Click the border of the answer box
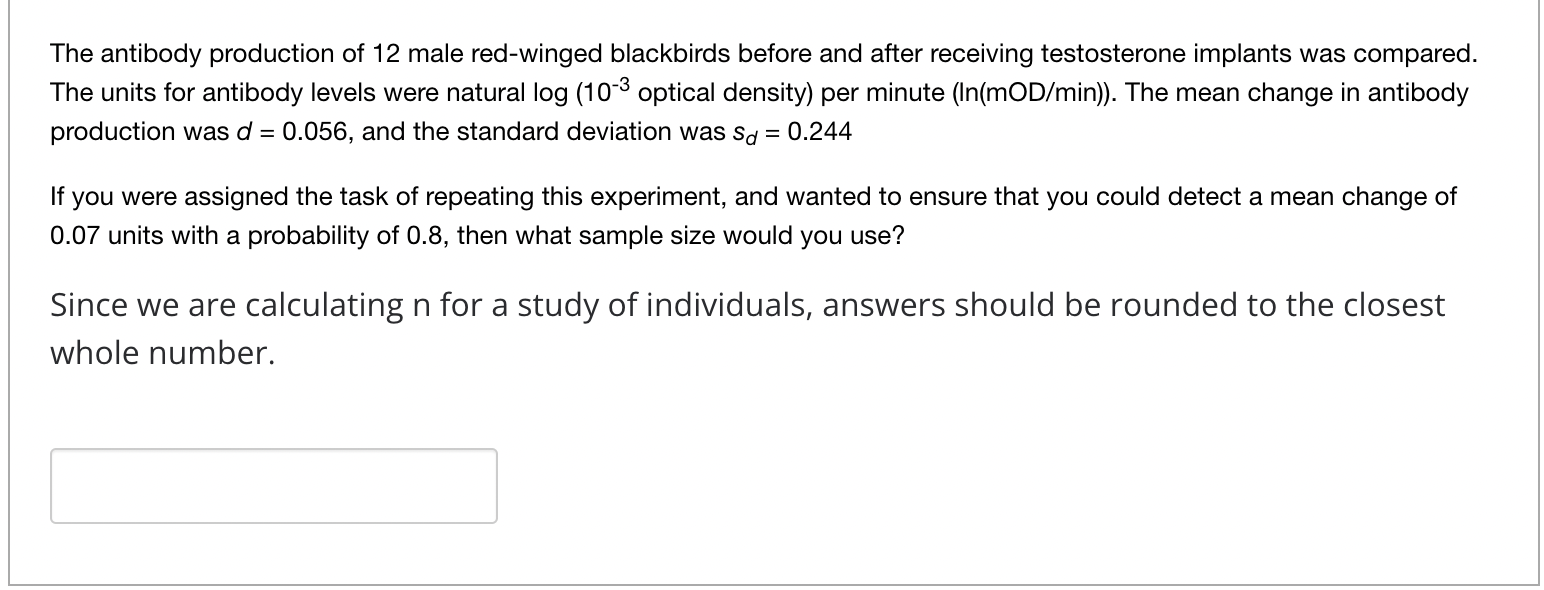Viewport: 1544px width, 590px height. [273, 450]
